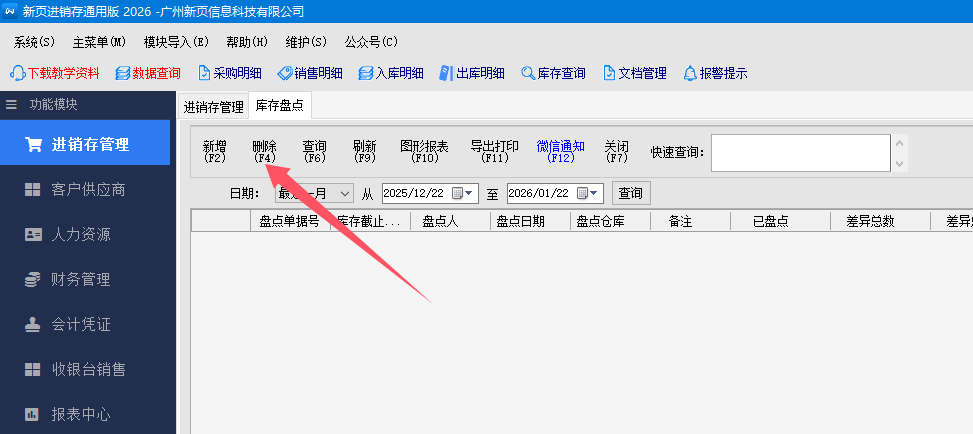Click the 删除 (F4) button
This screenshot has height=434, width=973.
point(265,151)
